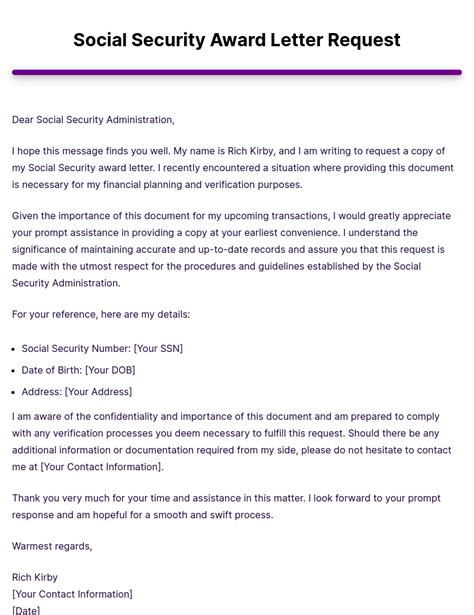Click the Dear Social Security Administration greeting
474x615 pixels.
pyautogui.click(x=93, y=120)
